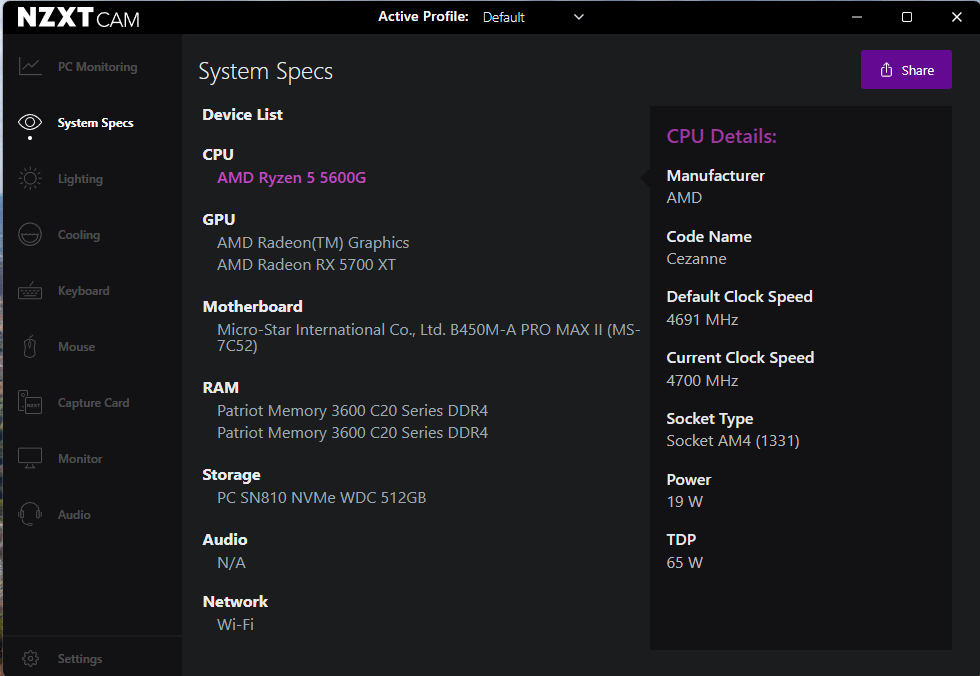The image size is (980, 676).
Task: Click the Storage category heading
Action: coord(231,475)
